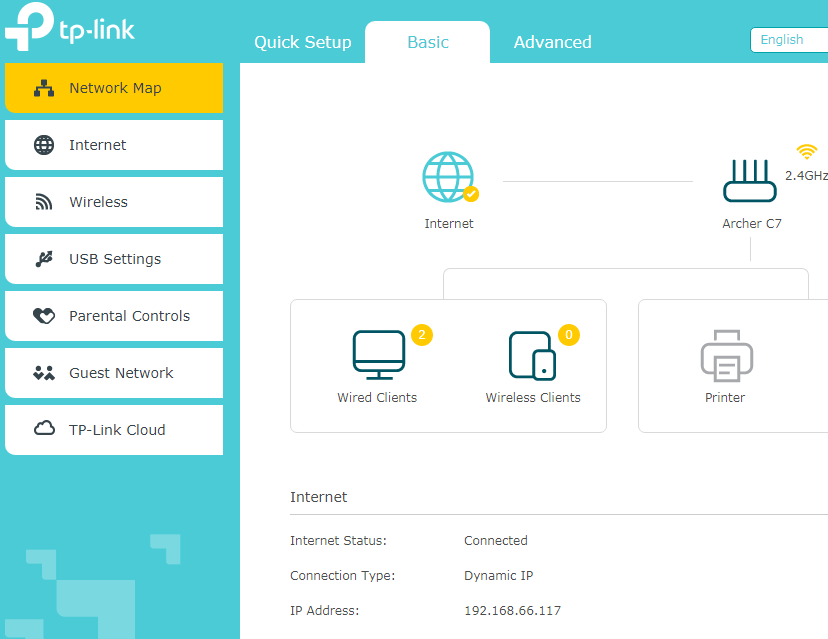Select the Basic tab
The width and height of the screenshot is (828, 639).
(x=428, y=42)
